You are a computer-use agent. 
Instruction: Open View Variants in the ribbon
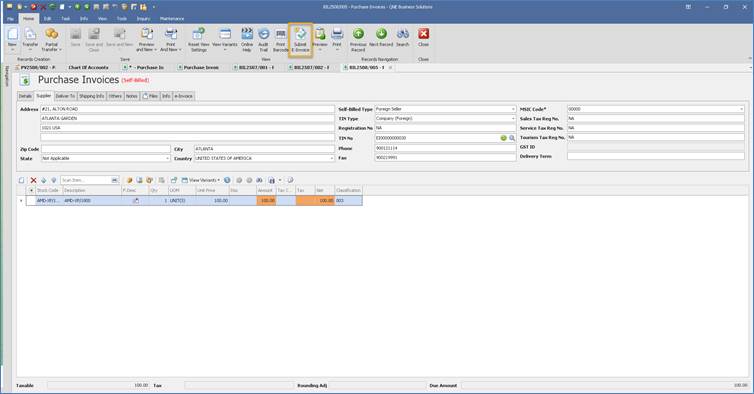(x=225, y=39)
